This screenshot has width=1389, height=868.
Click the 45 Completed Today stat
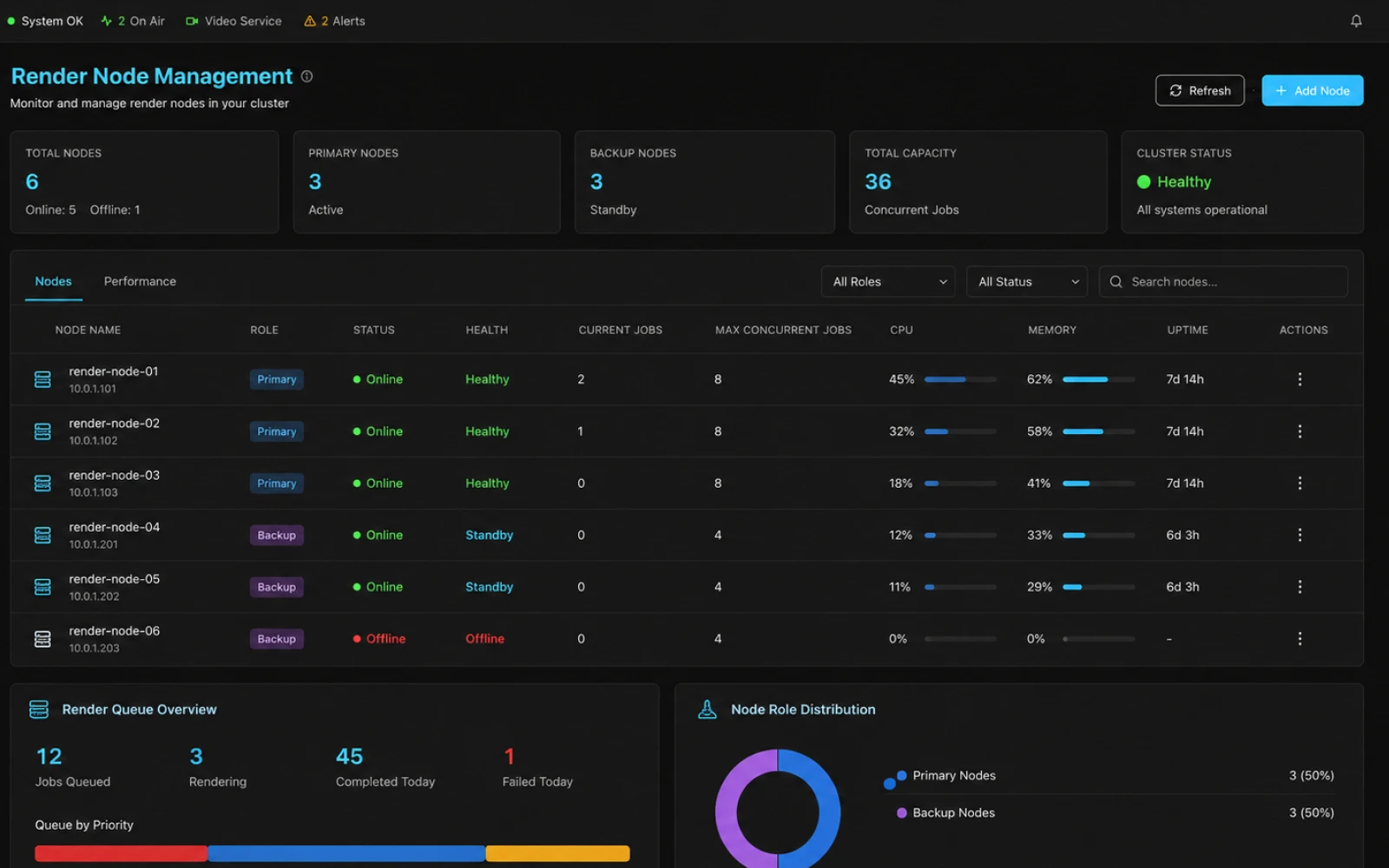[x=385, y=767]
